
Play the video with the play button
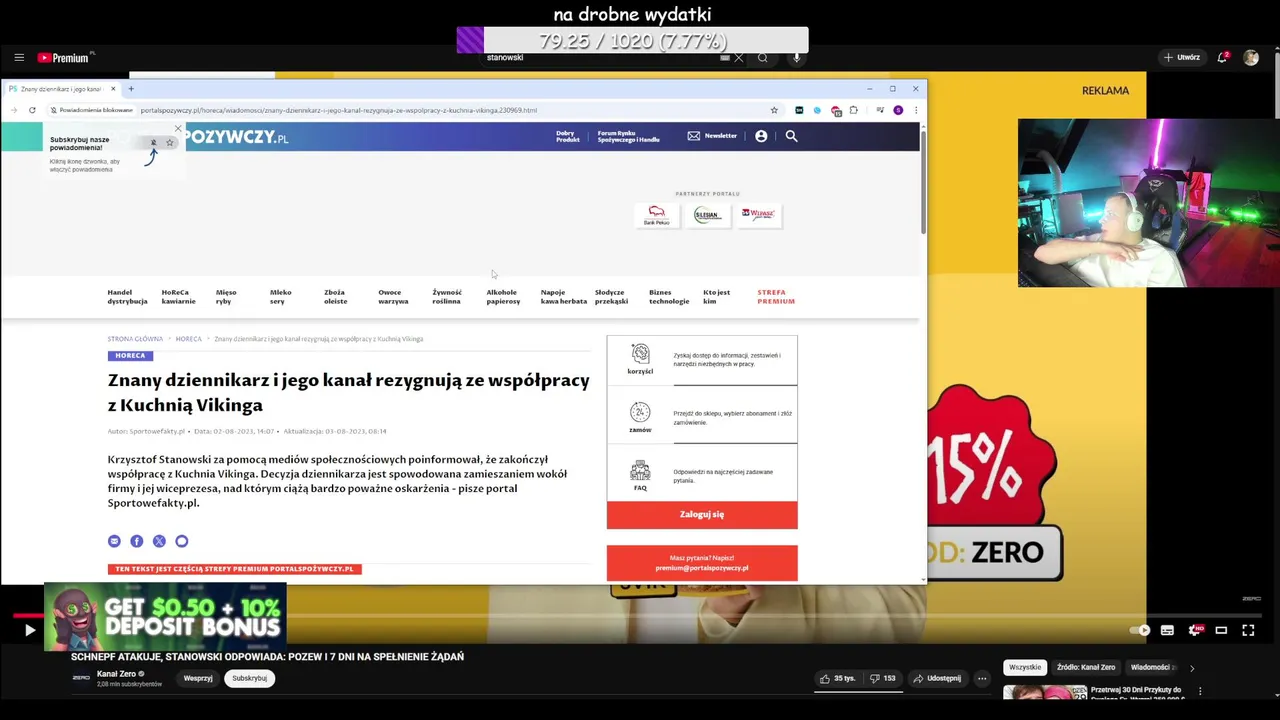[x=29, y=630]
